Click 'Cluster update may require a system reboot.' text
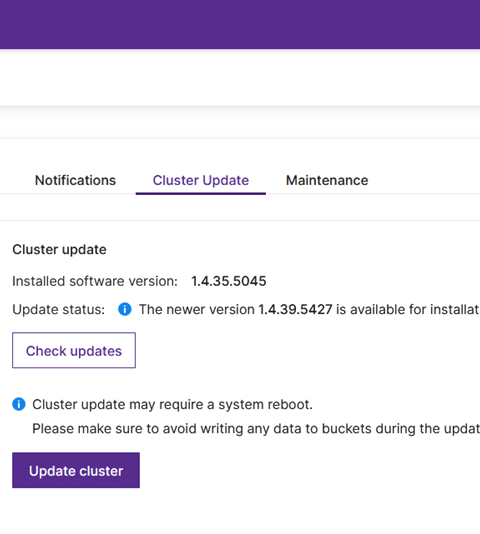Viewport: 480px width, 534px height. (x=172, y=405)
